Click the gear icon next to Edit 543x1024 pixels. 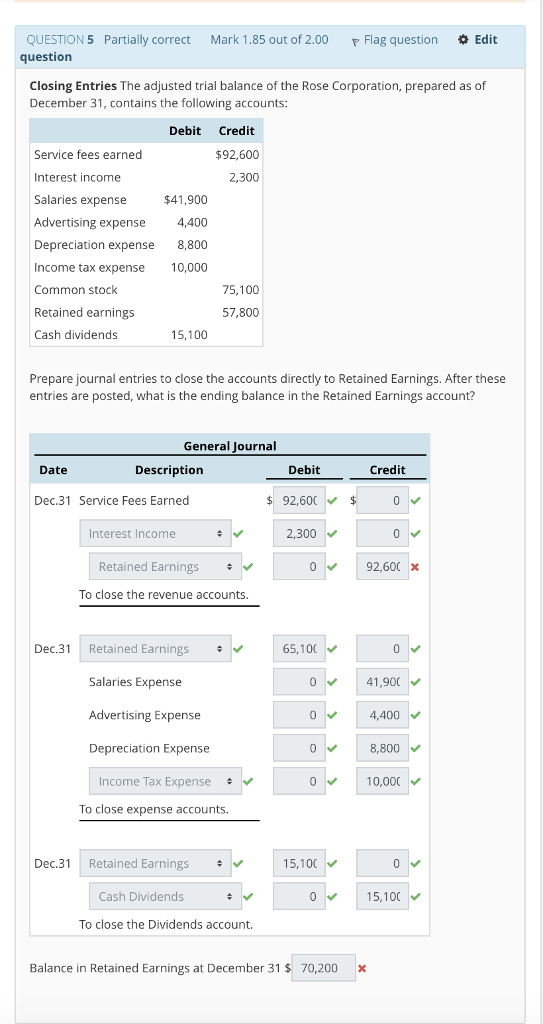tap(463, 40)
